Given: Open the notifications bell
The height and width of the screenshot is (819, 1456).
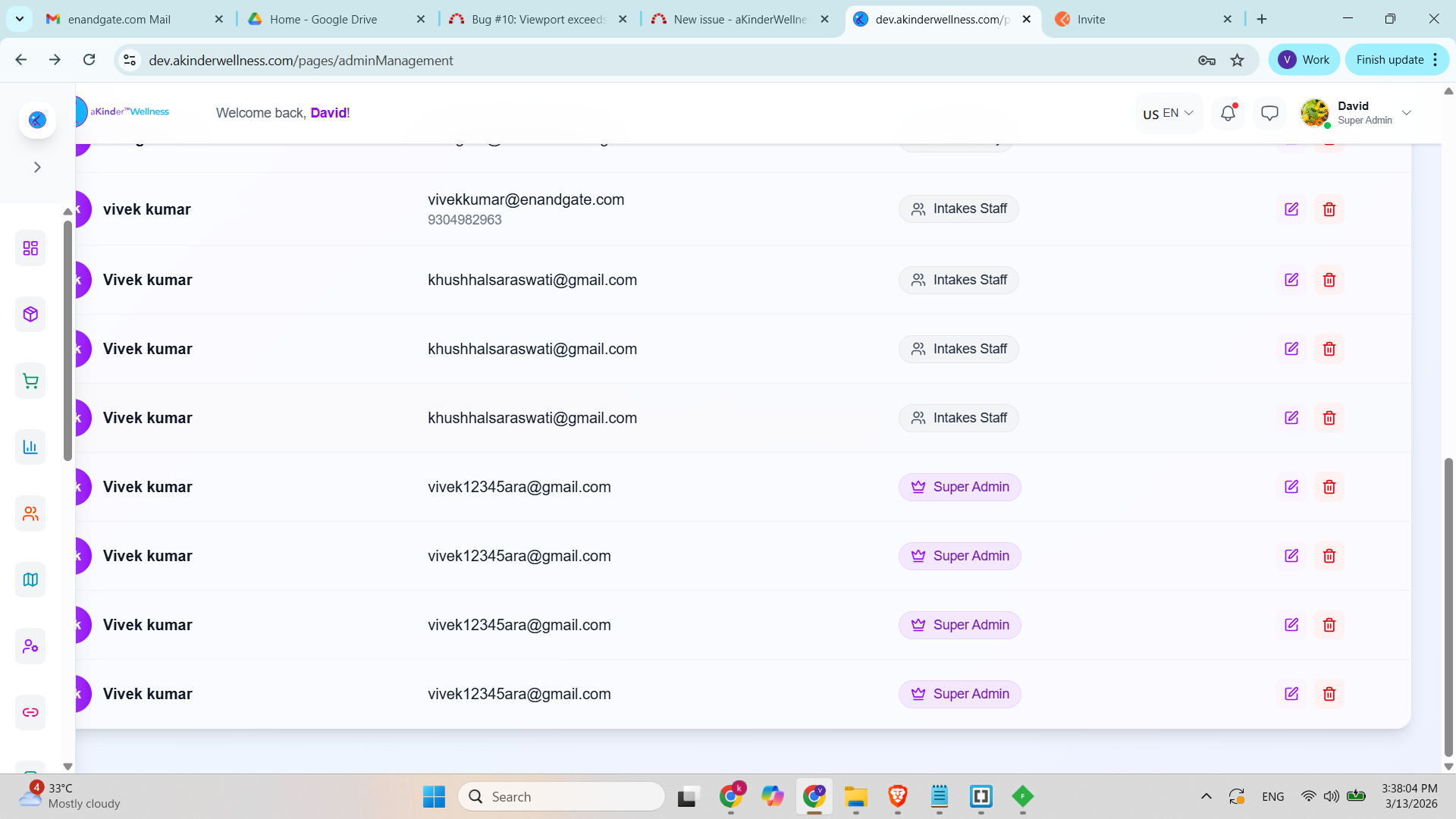Looking at the screenshot, I should [x=1228, y=113].
